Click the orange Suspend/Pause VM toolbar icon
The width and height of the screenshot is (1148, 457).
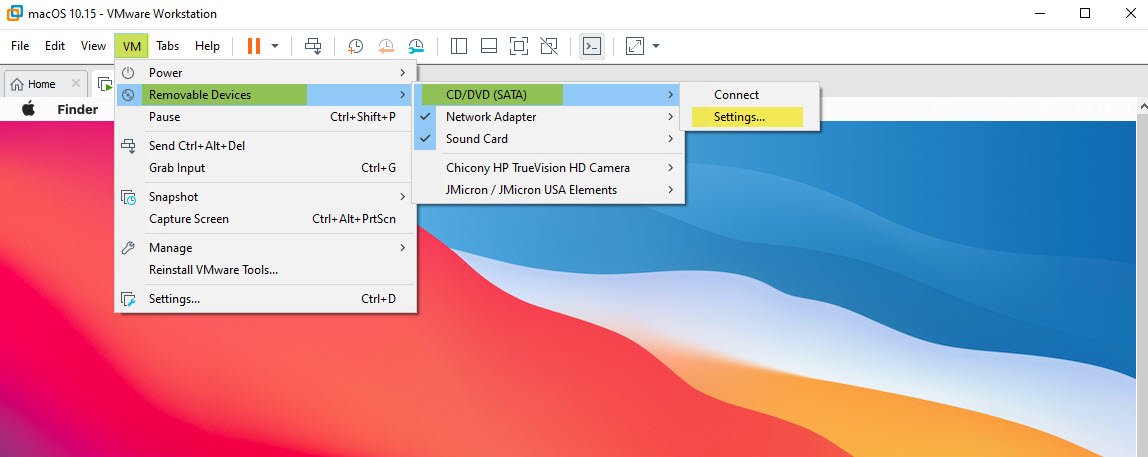(253, 46)
